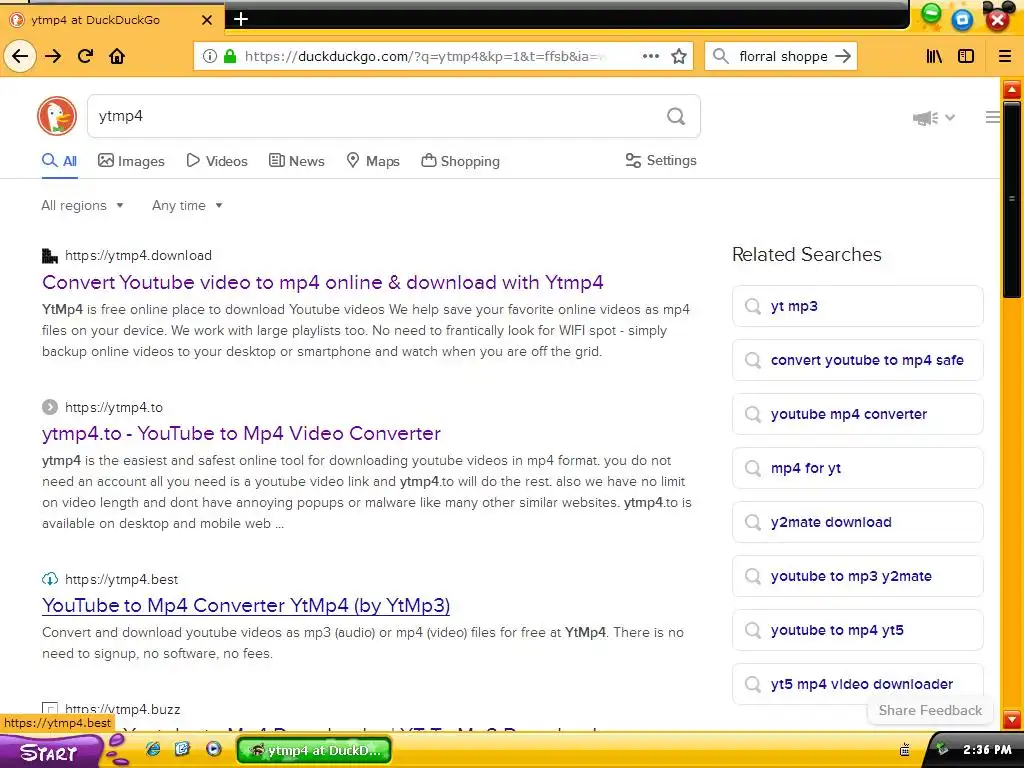
Task: Click the magnifier icon in DuckDuckGo search box
Action: 676,116
